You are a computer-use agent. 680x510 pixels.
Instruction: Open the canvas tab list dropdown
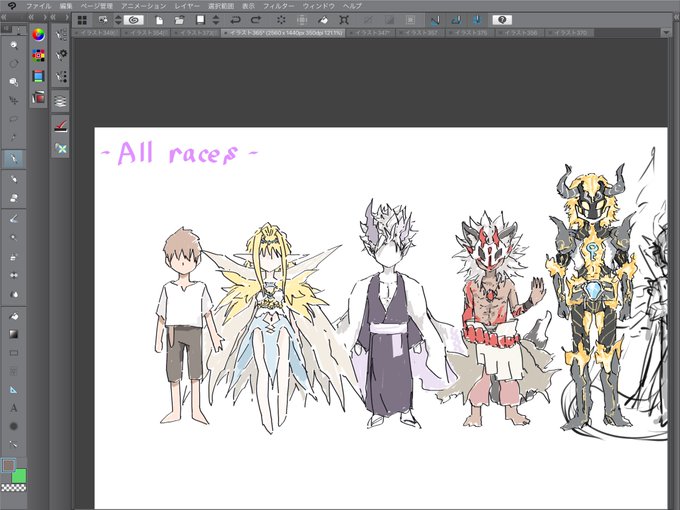pyautogui.click(x=666, y=33)
